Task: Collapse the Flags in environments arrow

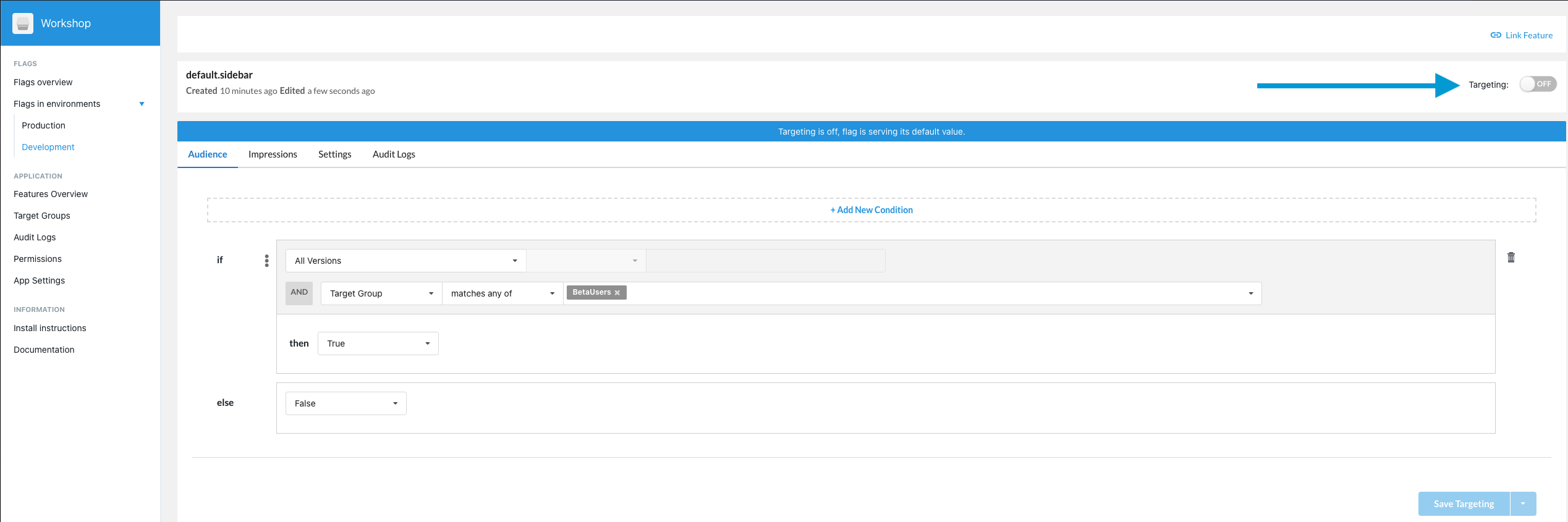Action: (142, 104)
